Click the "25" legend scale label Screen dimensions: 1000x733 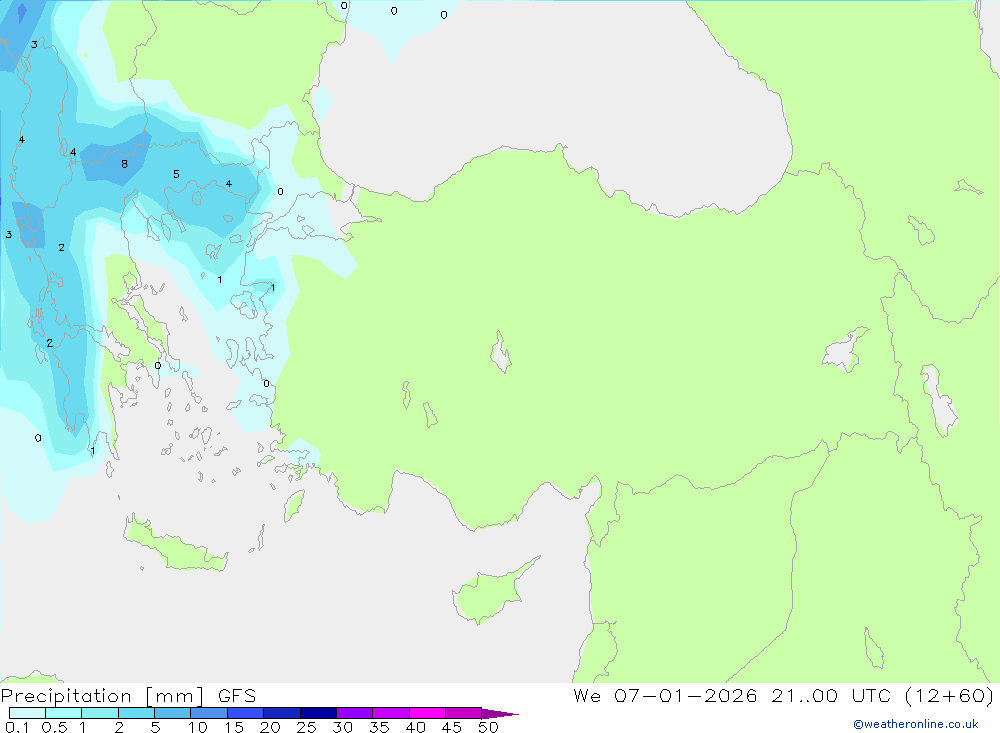(x=306, y=727)
